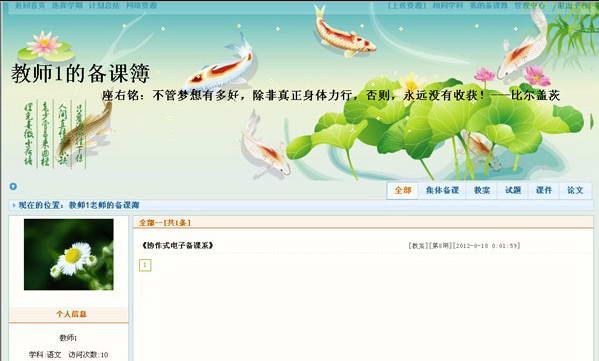
Task: Click the 教师1的备课簿 title
Action: coord(80,73)
